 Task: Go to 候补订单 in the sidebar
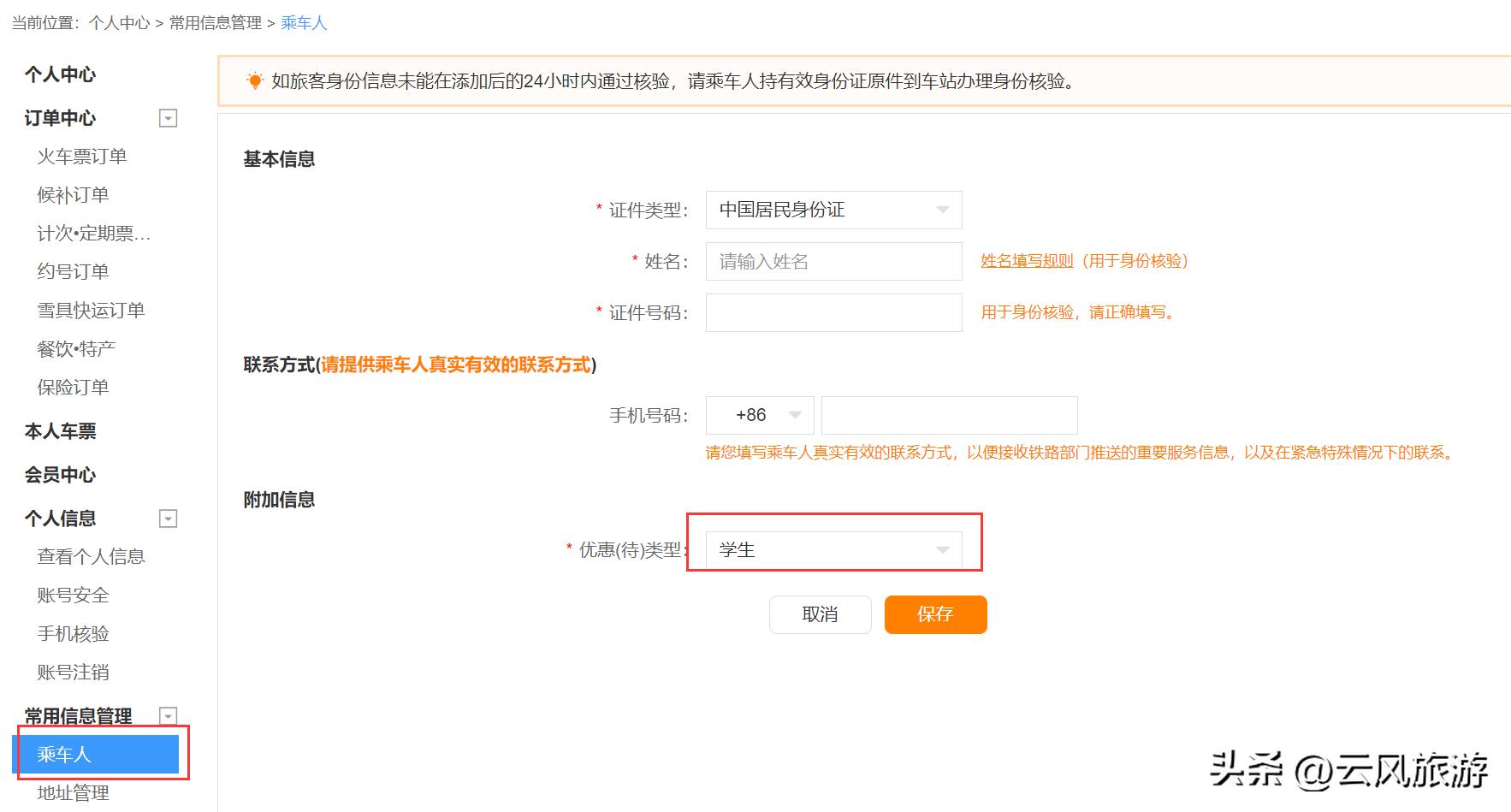pyautogui.click(x=73, y=195)
